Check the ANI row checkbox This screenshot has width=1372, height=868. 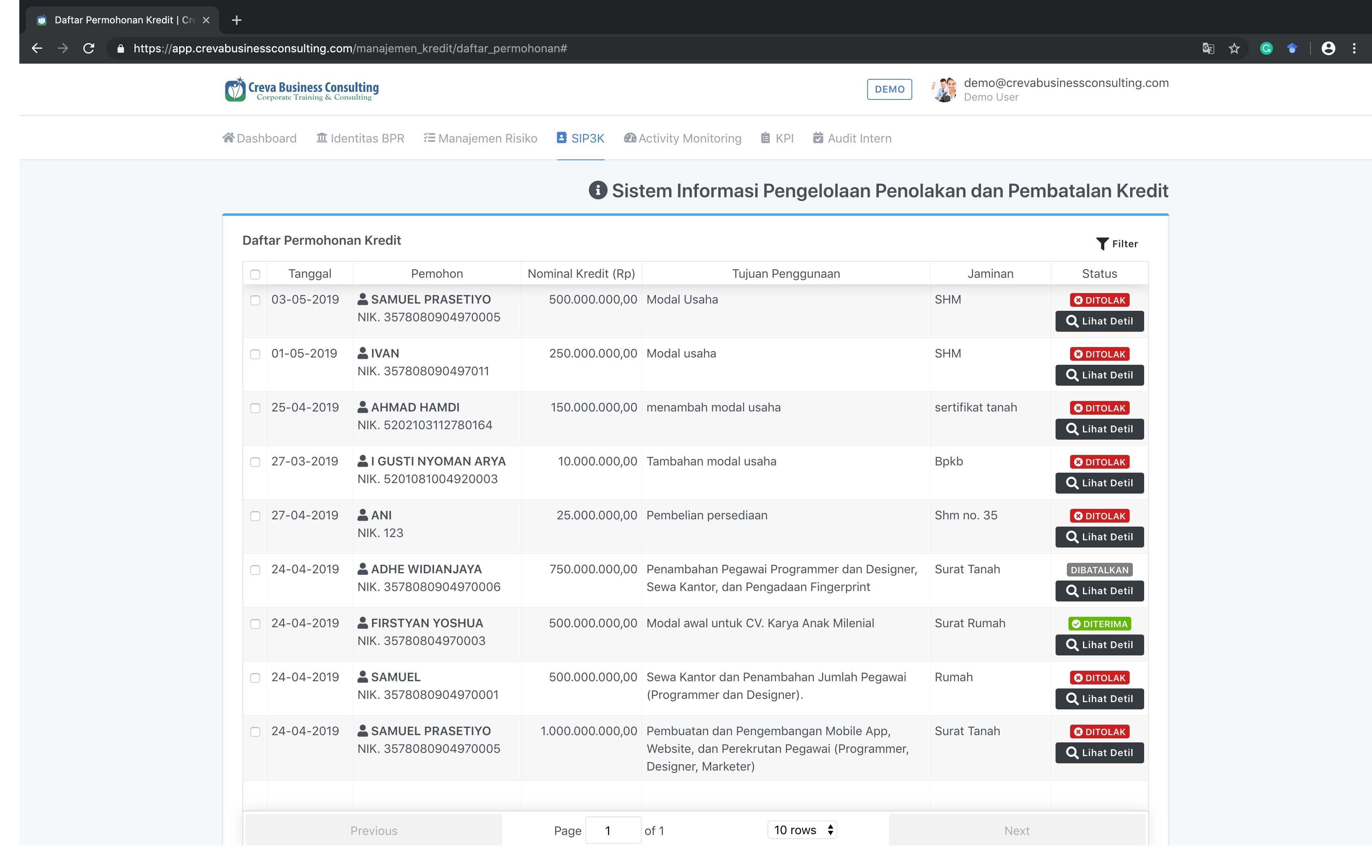point(255,517)
